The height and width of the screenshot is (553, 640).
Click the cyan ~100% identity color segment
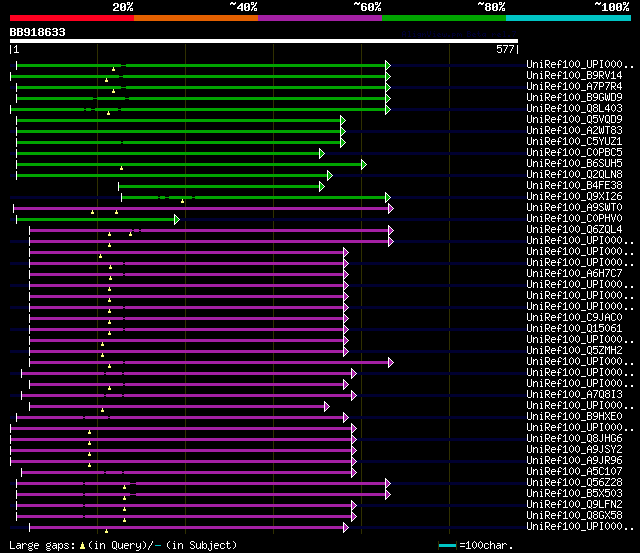[x=569, y=18]
